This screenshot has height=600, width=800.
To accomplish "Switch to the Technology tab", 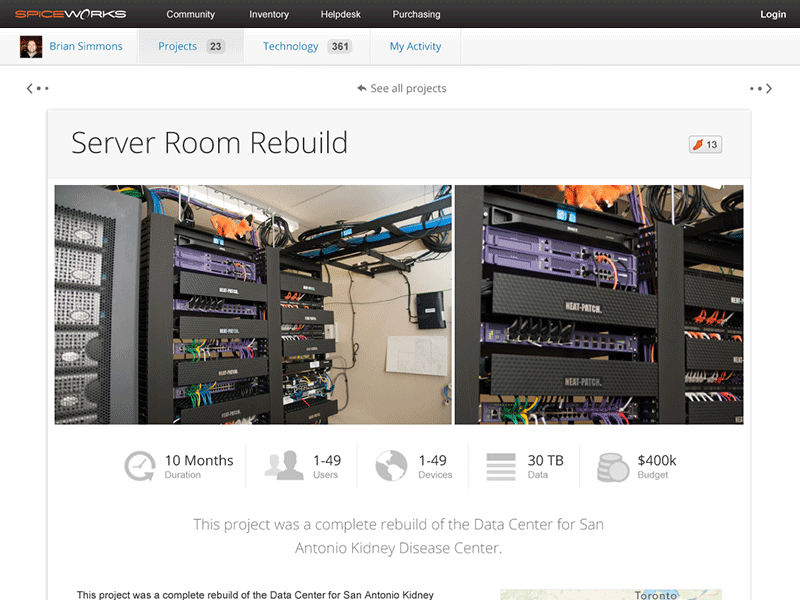I will [x=290, y=45].
